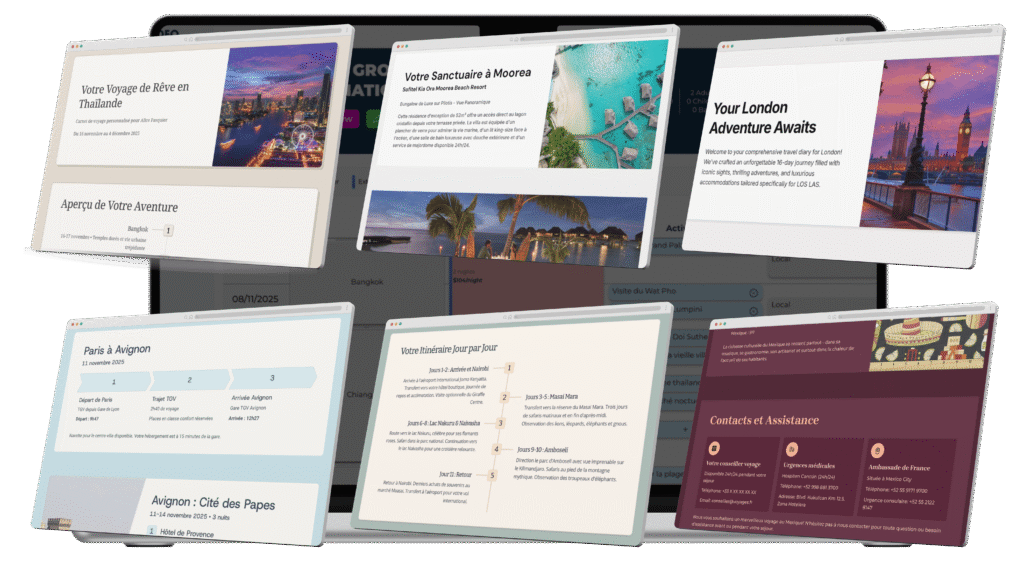
Task: Click timeline marker 1 in the Bangkok overview
Action: [x=168, y=231]
